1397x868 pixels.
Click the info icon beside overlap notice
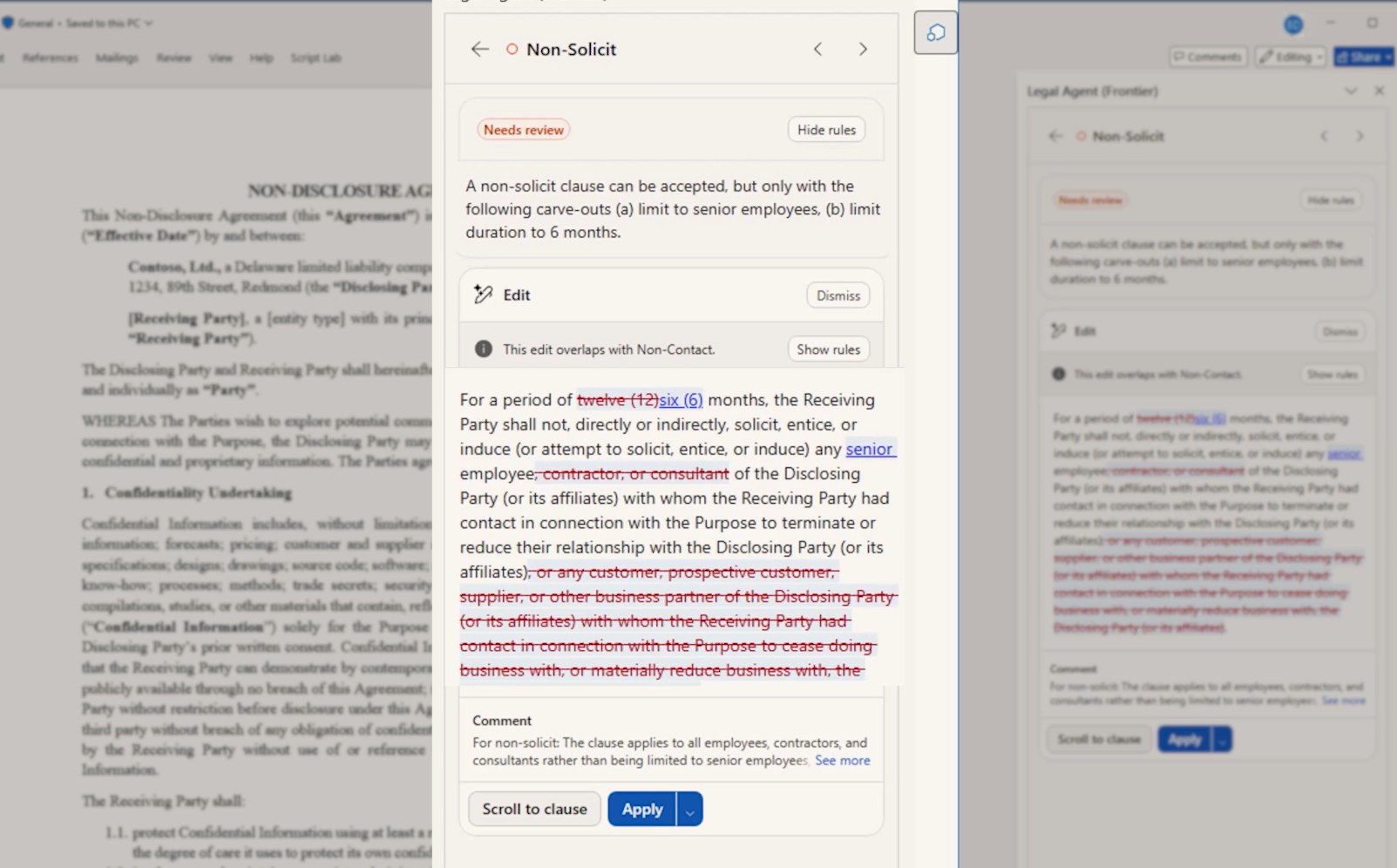click(x=483, y=349)
